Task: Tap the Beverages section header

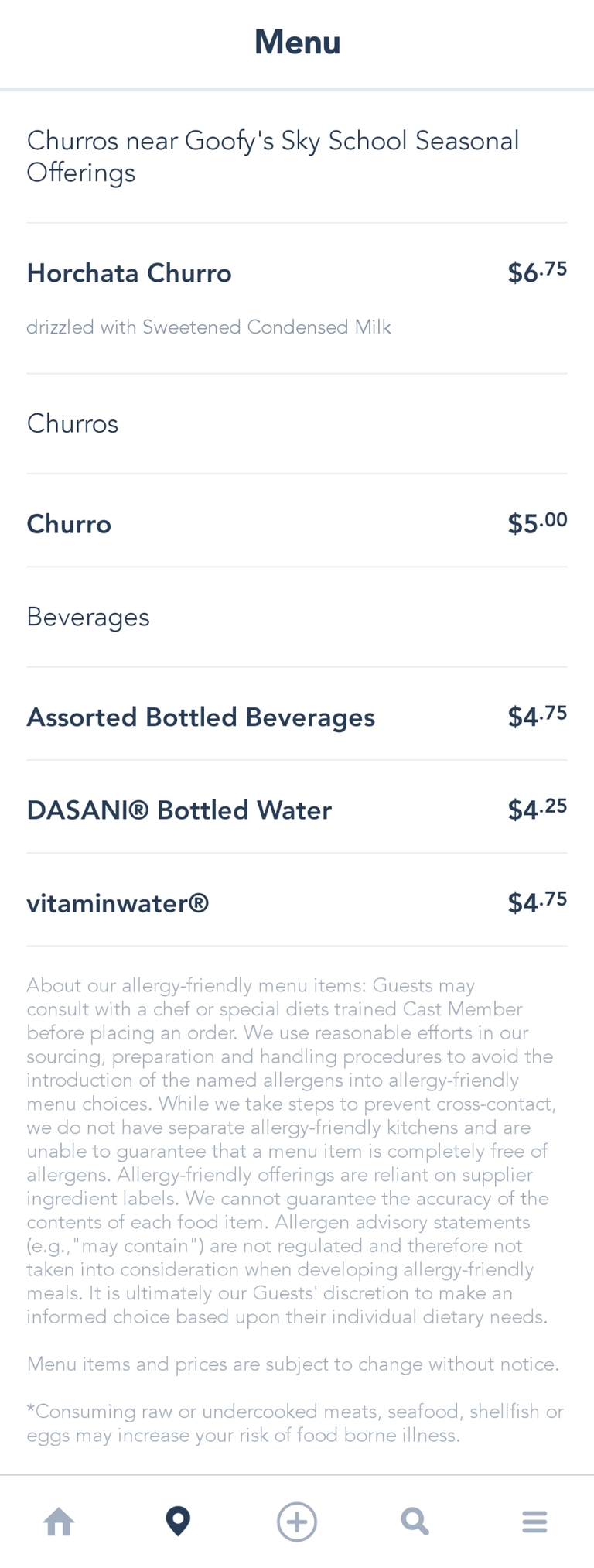Action: click(88, 617)
